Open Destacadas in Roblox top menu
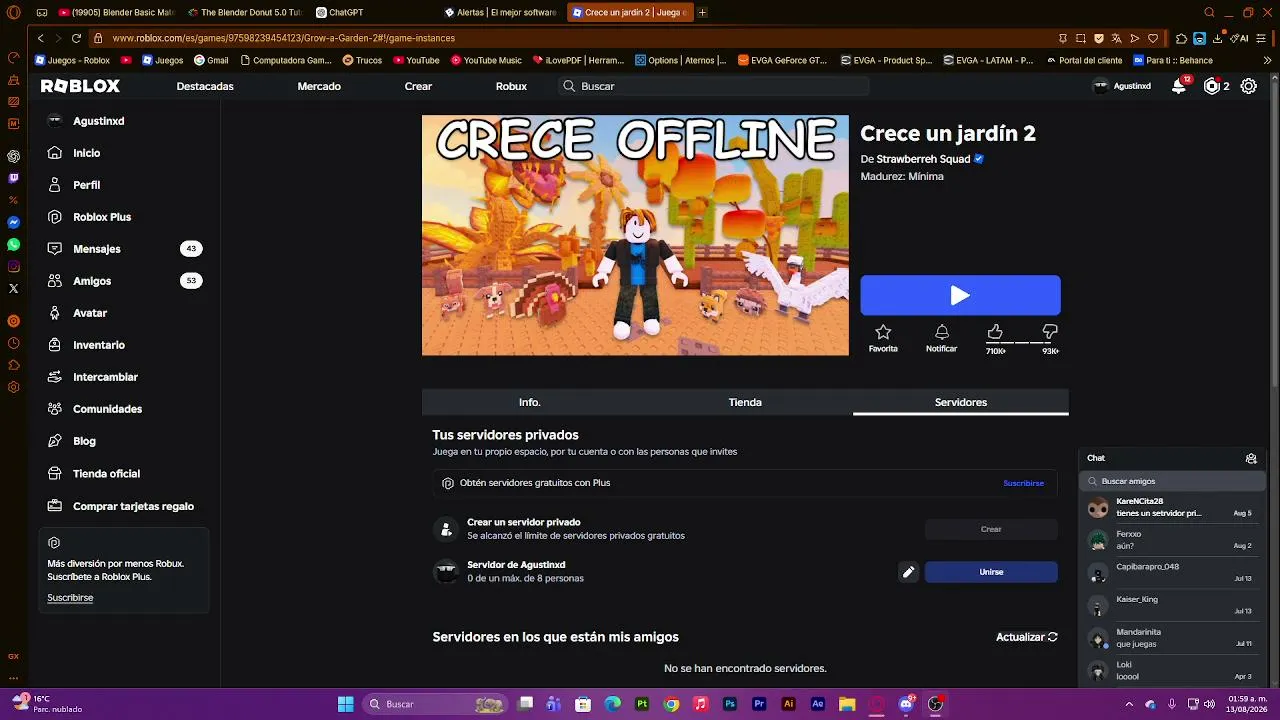 click(x=205, y=86)
